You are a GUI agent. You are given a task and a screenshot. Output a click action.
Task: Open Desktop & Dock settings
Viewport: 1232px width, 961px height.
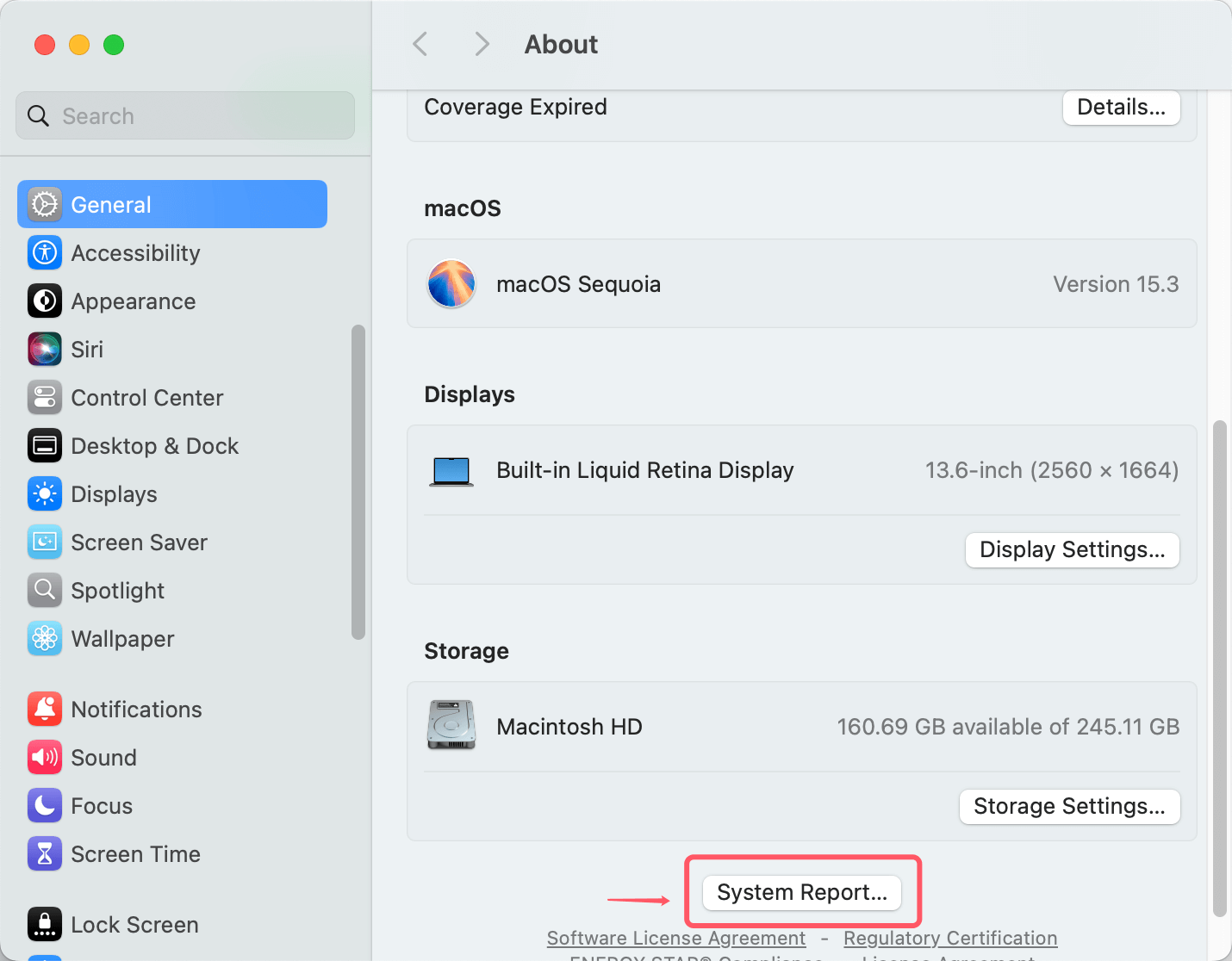tap(45, 445)
